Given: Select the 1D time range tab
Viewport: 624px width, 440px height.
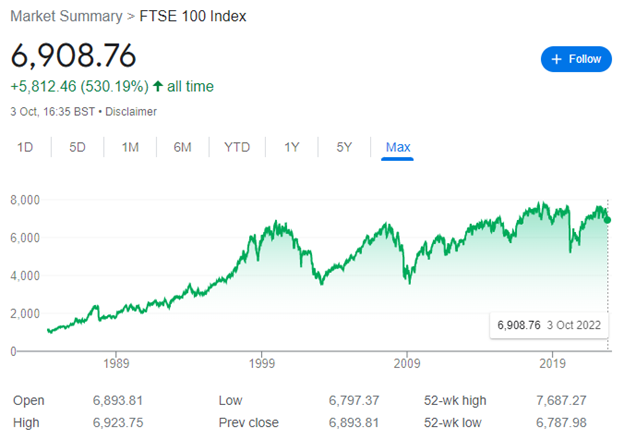Looking at the screenshot, I should (x=25, y=148).
